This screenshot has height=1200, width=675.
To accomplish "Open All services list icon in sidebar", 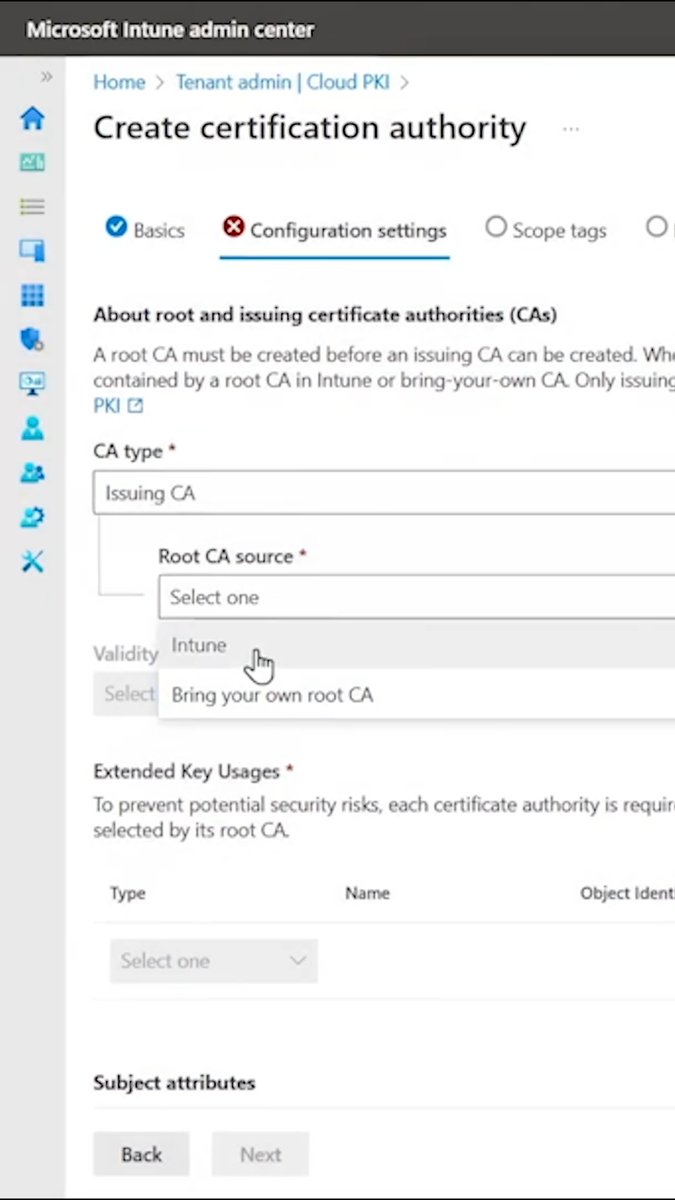I will point(32,207).
